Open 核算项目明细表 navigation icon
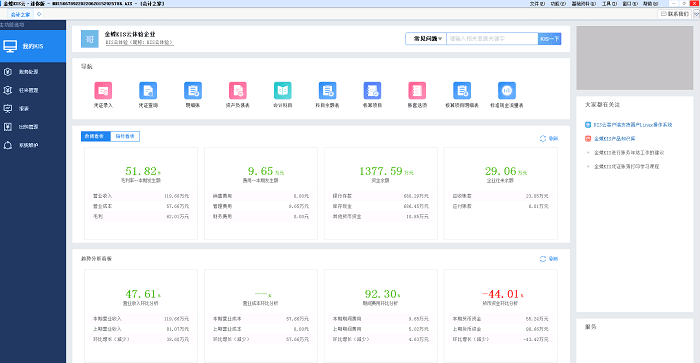The height and width of the screenshot is (363, 700). pos(462,91)
